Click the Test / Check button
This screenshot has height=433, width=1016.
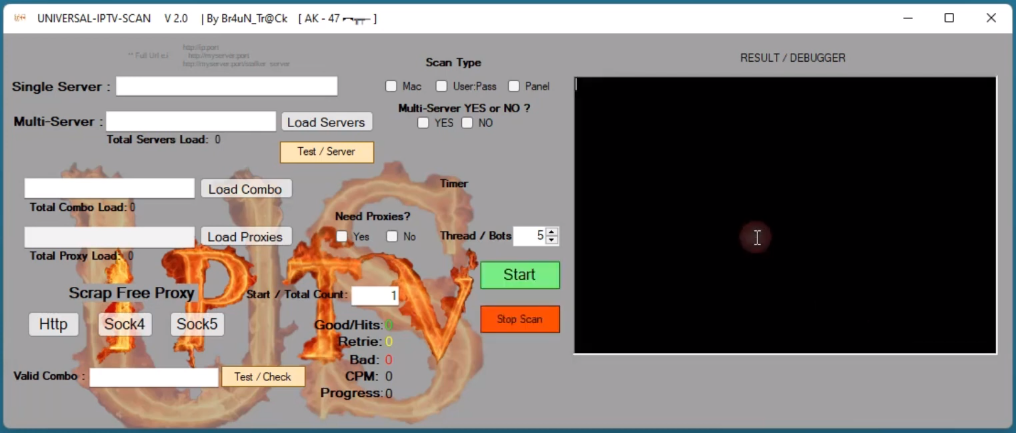click(x=263, y=377)
